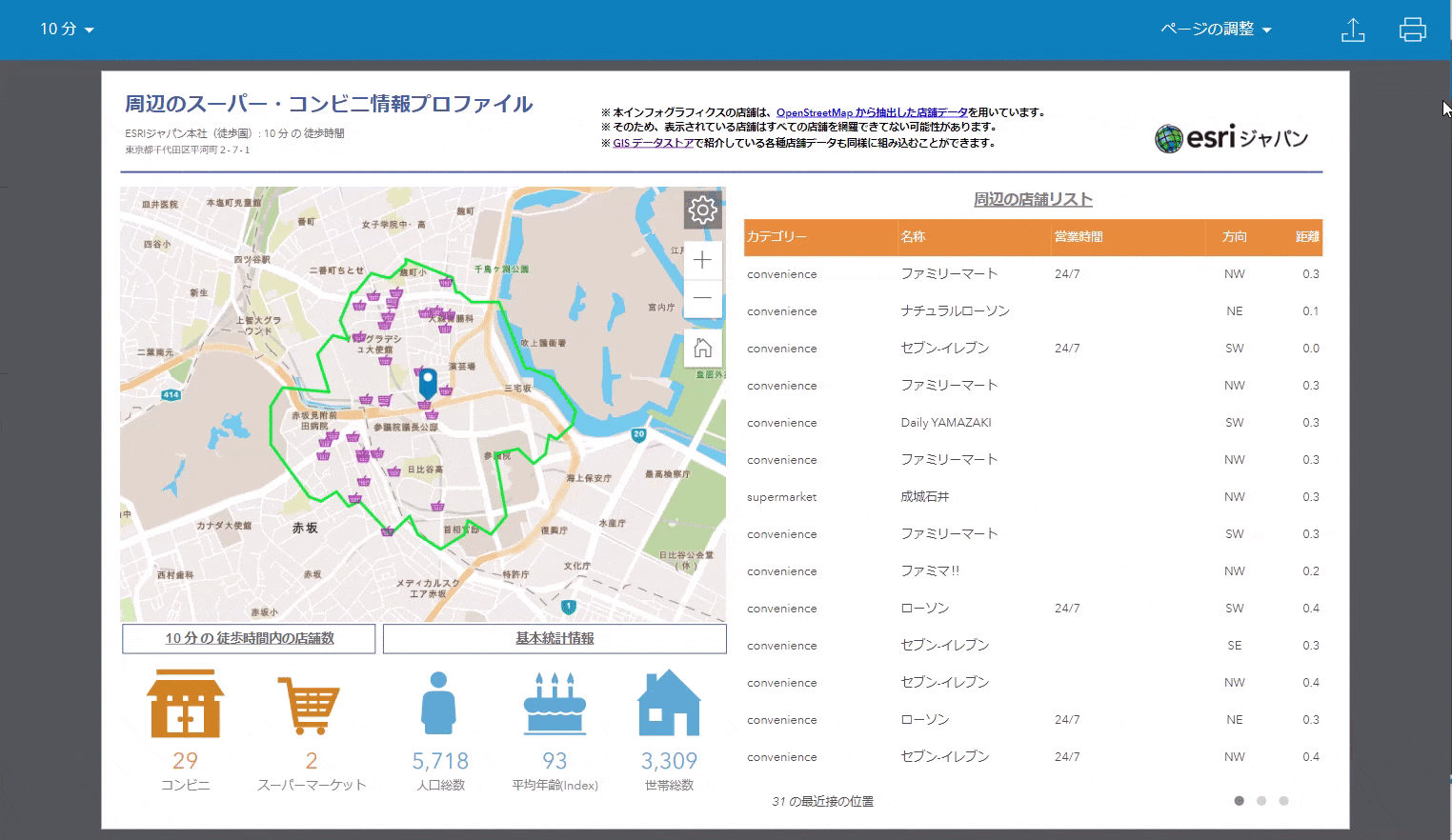Screen dimensions: 1452x840
Task: Click the blue location pin on map
Action: pos(428,383)
